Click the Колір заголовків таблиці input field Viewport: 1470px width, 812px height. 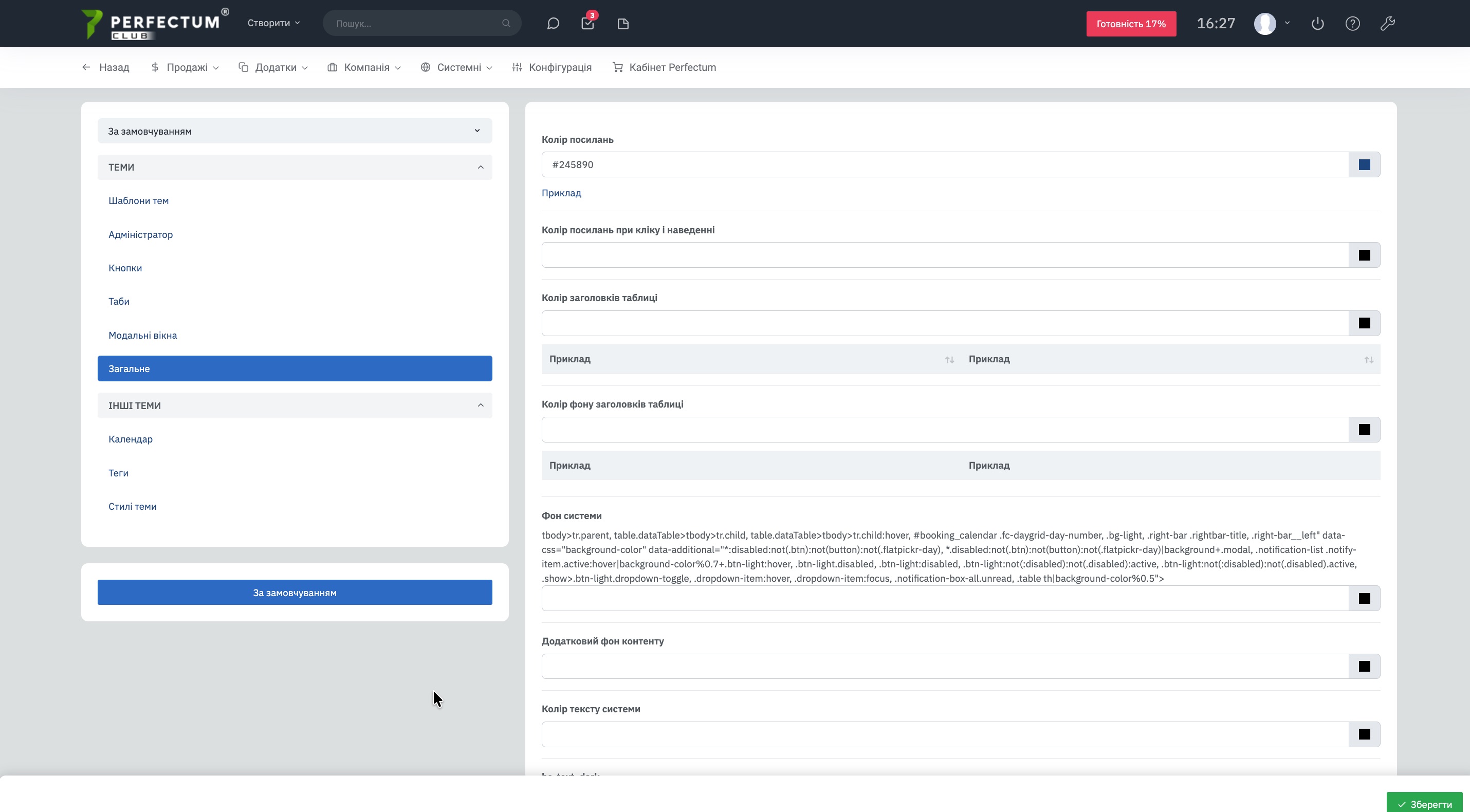click(x=944, y=324)
